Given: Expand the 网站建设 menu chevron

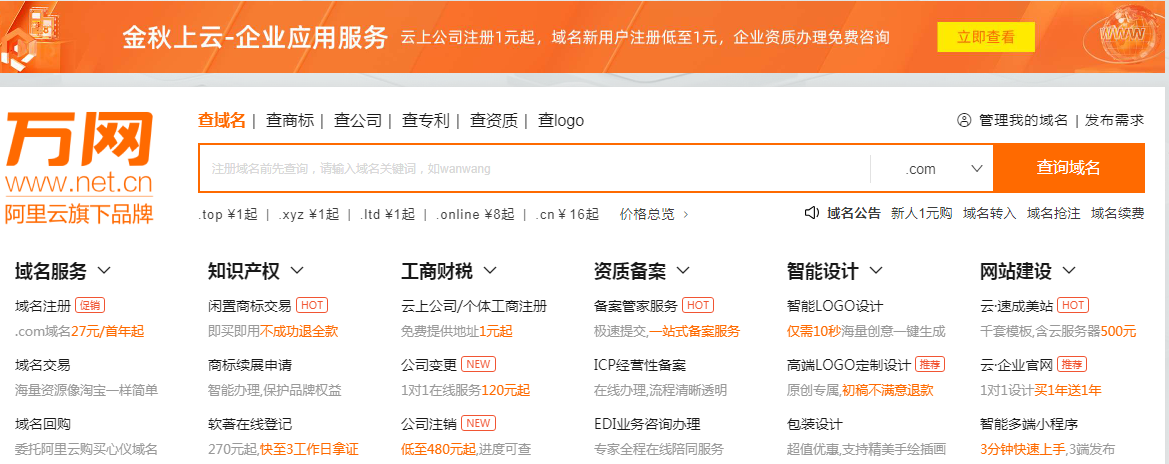Looking at the screenshot, I should coord(1070,270).
